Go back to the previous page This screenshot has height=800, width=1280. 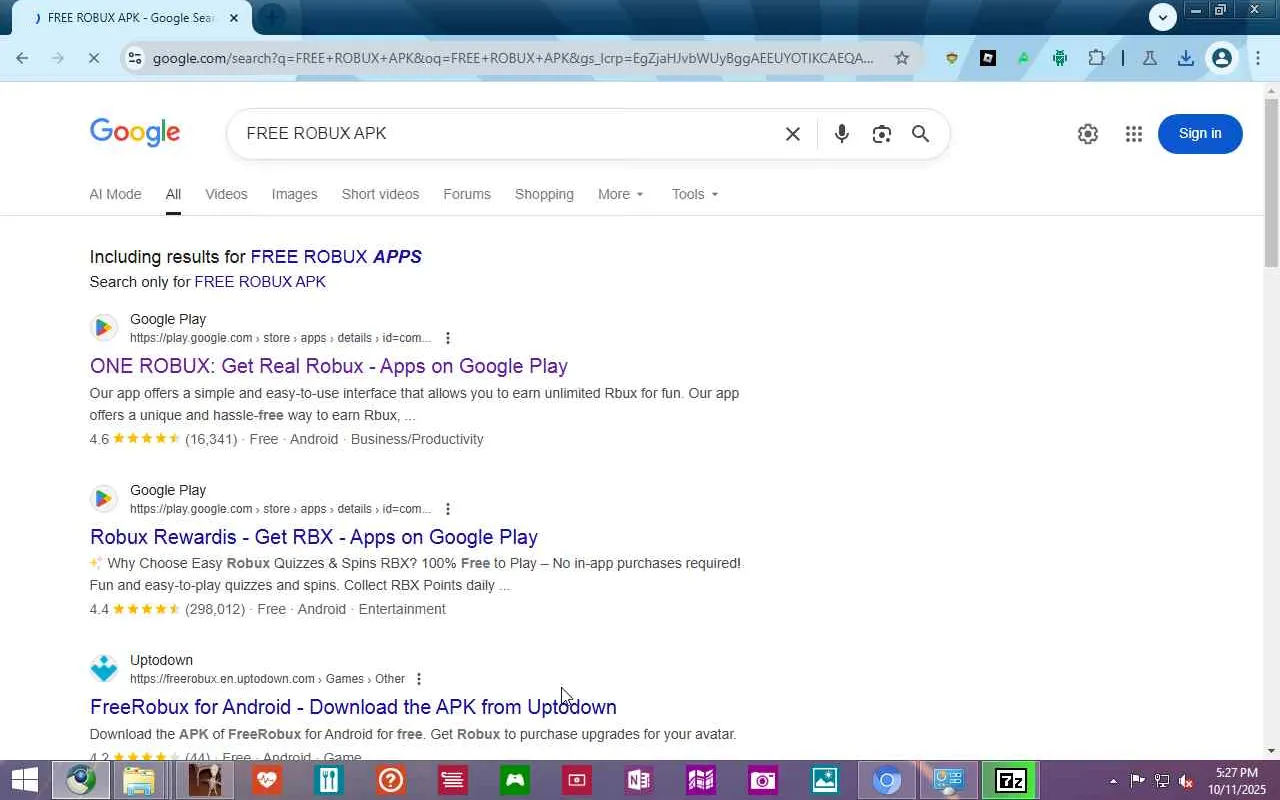22,58
